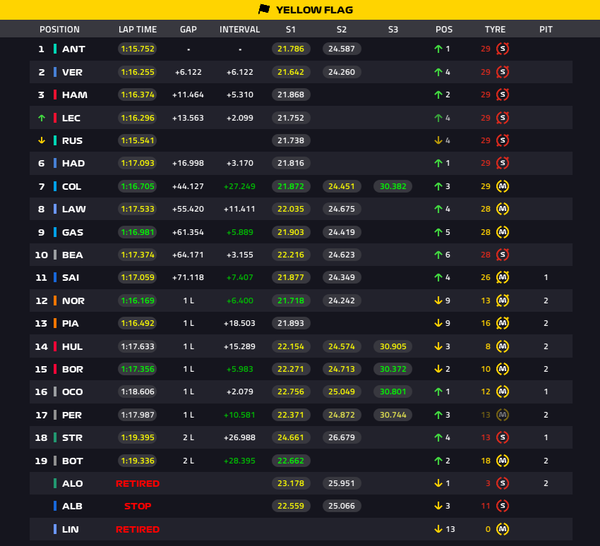Click PIA's orange team color bar
Viewport: 600px width, 546px height.
[55, 323]
